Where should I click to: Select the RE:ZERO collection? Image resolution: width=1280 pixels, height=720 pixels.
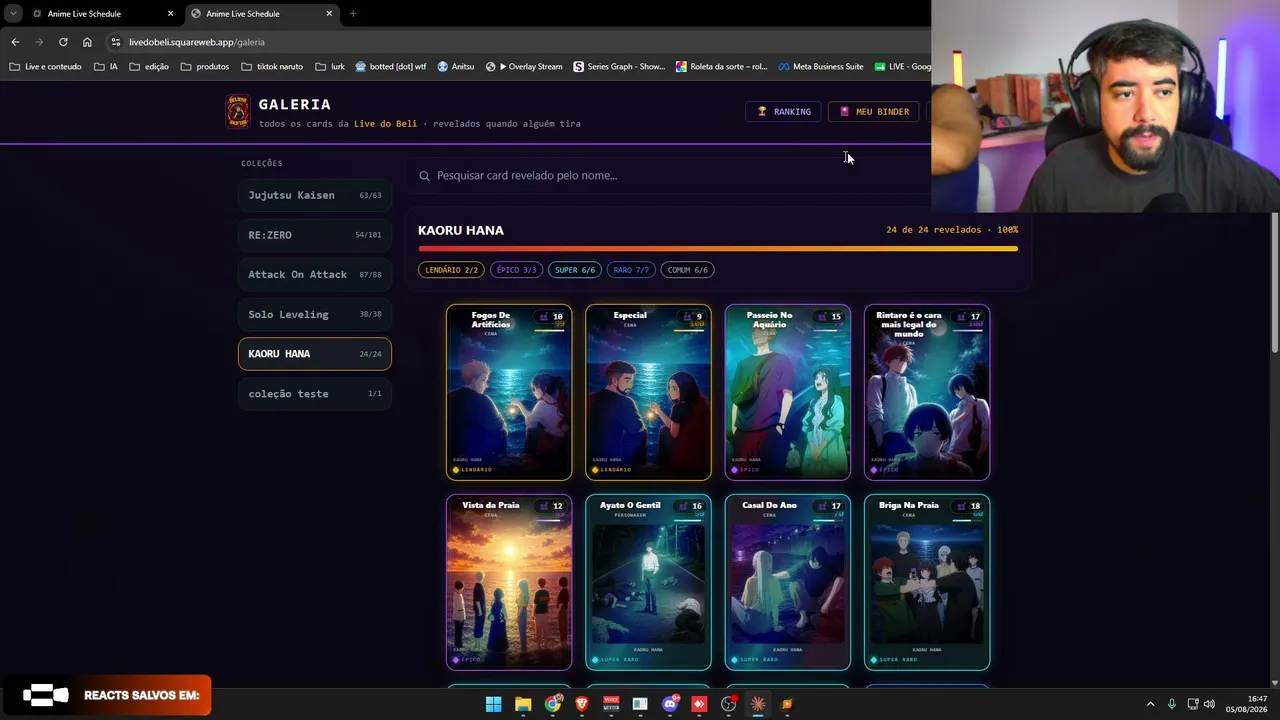coord(315,235)
